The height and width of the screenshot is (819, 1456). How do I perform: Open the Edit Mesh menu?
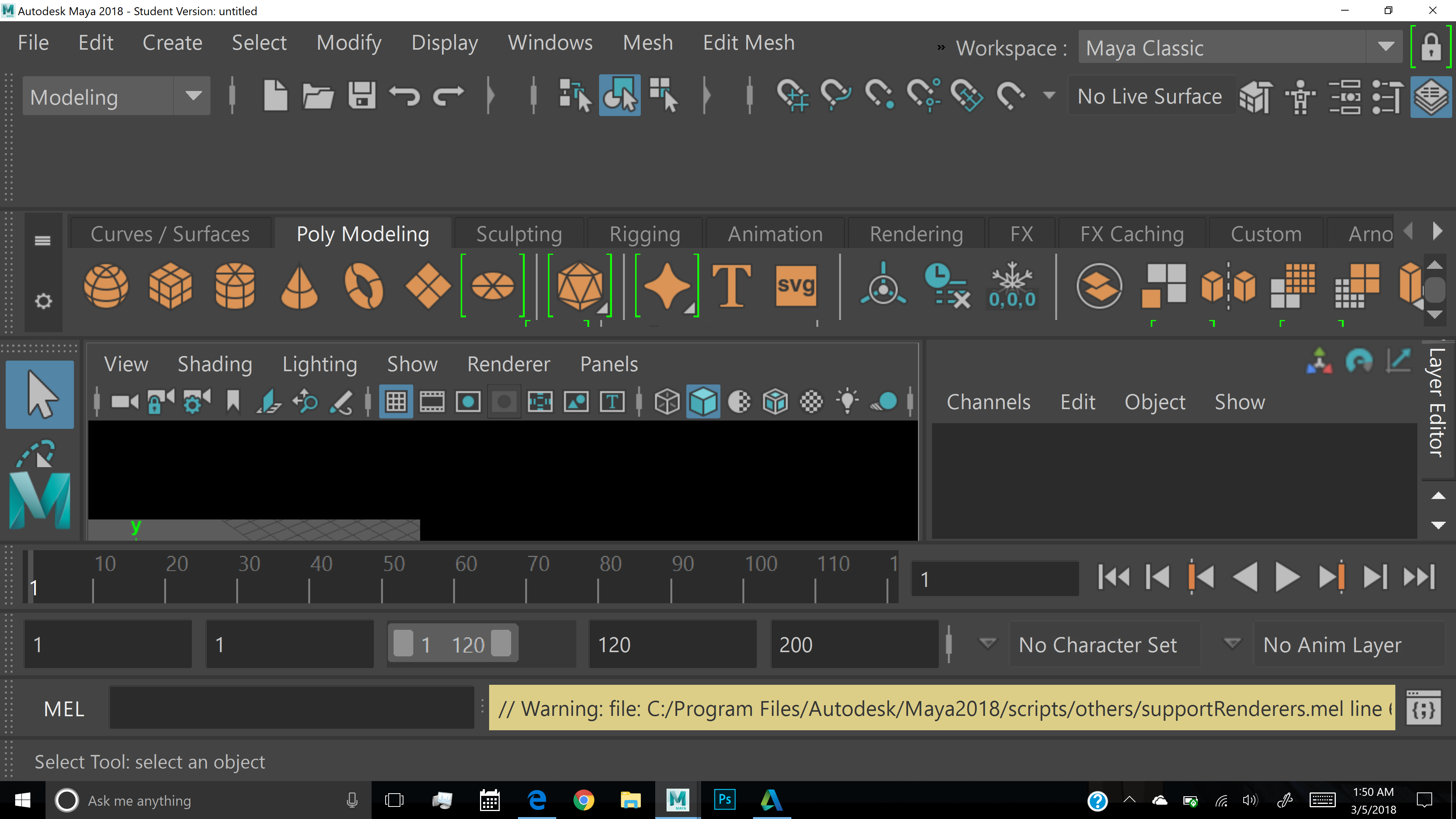748,42
